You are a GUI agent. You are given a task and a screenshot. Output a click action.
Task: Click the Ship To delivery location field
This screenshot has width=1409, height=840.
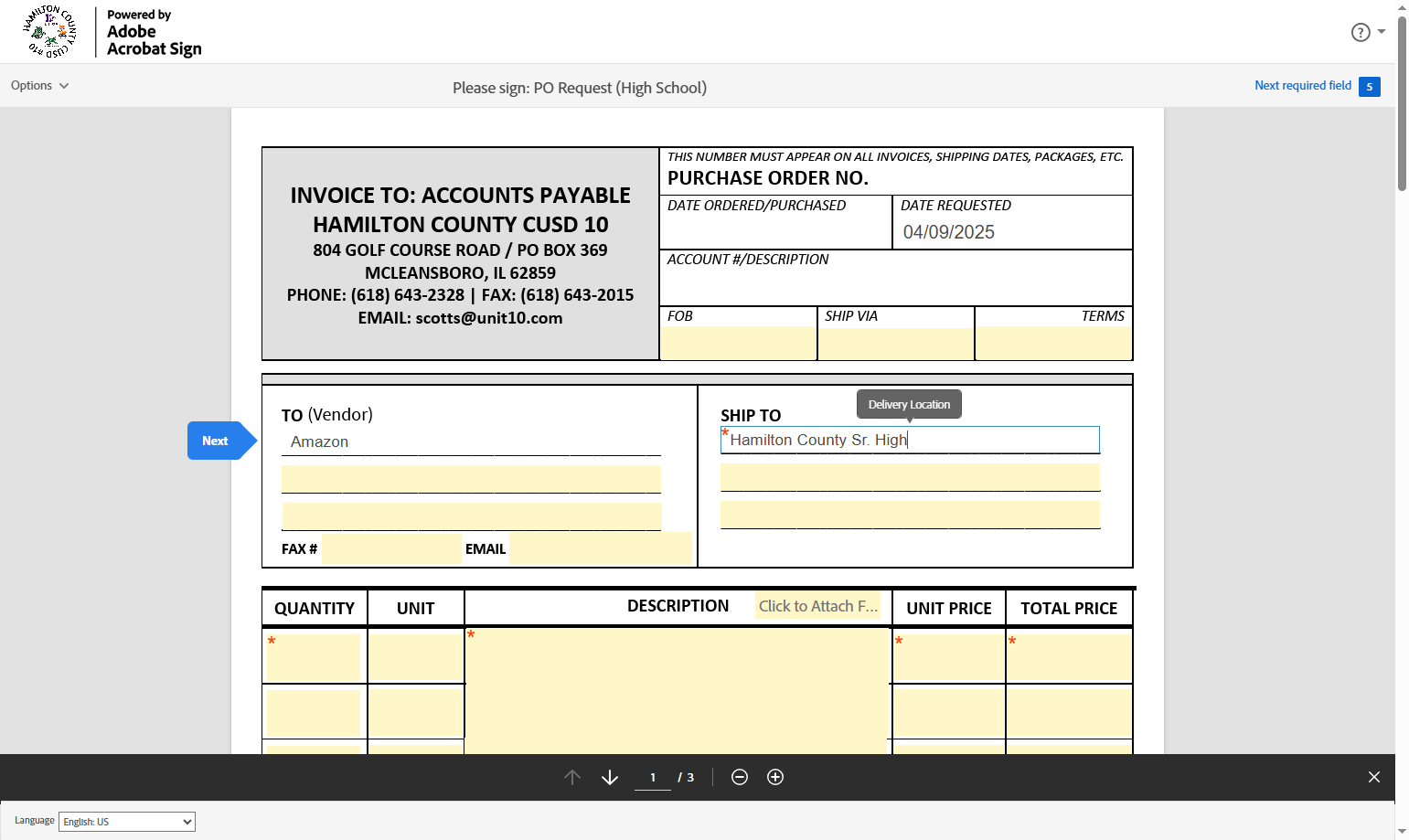pos(910,440)
